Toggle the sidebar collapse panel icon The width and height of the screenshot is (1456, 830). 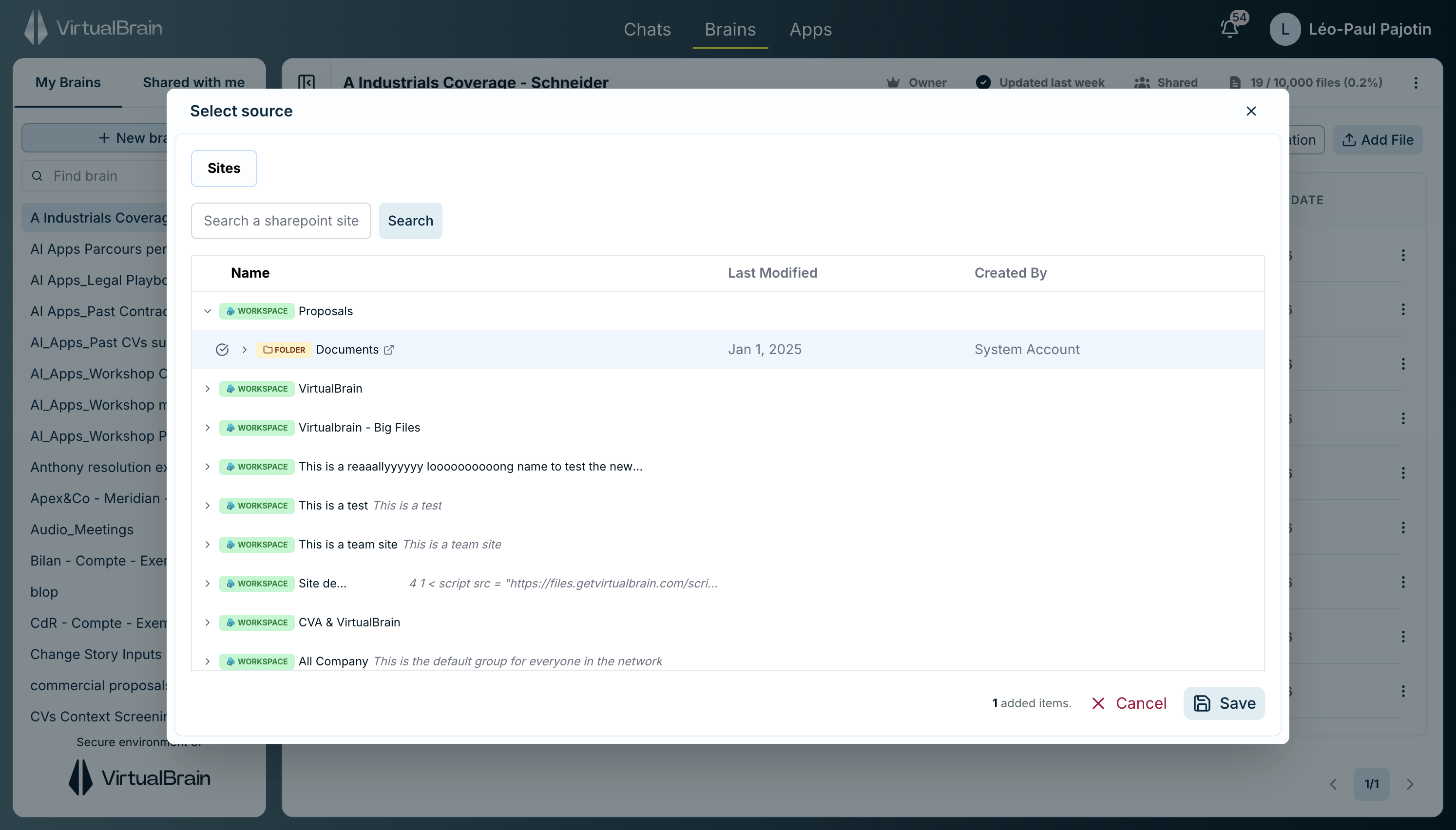307,83
